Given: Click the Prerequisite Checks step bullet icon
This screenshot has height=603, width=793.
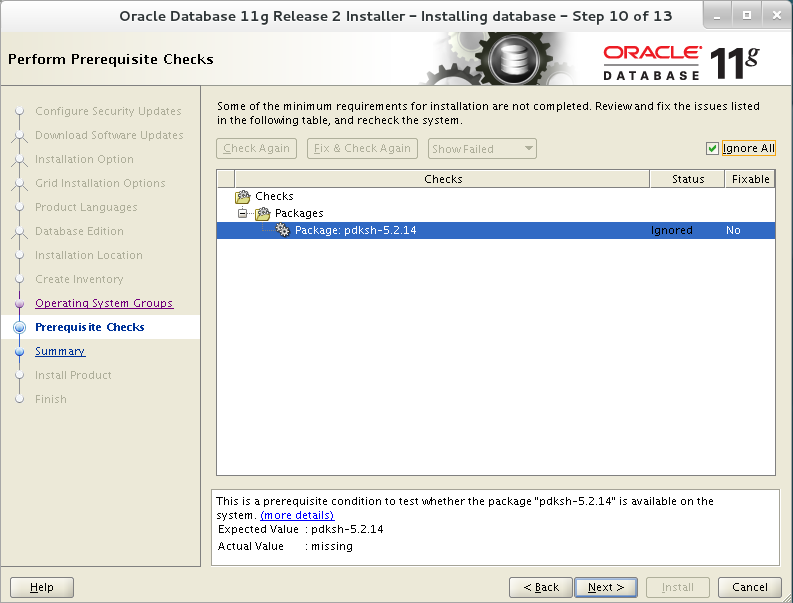Looking at the screenshot, I should pos(19,327).
